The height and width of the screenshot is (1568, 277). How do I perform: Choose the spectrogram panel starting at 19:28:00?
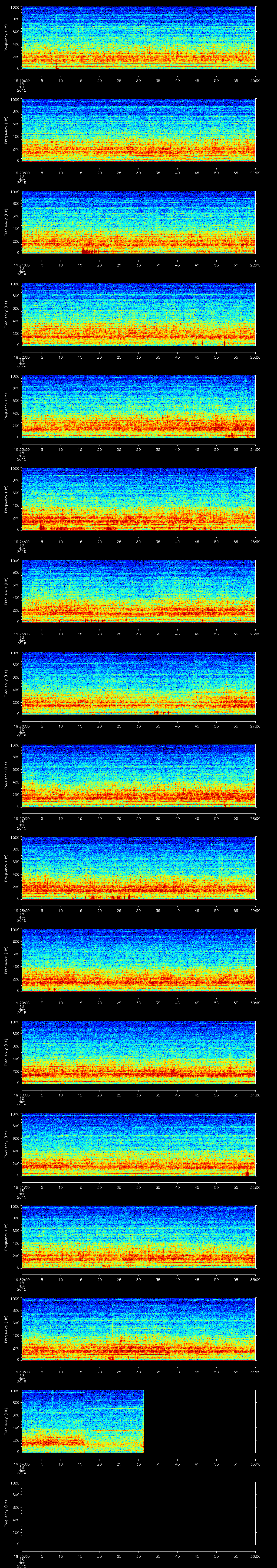(138, 868)
